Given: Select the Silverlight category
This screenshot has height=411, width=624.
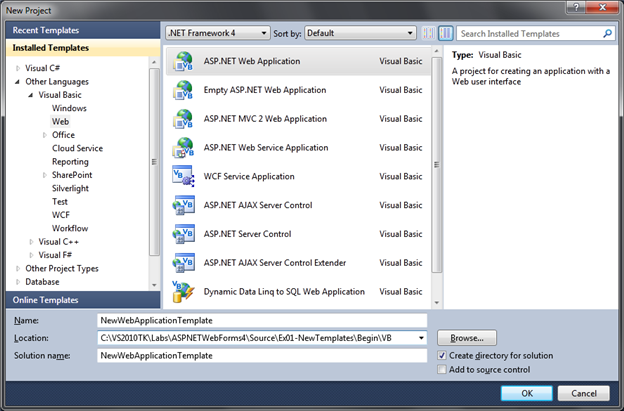Looking at the screenshot, I should [70, 188].
